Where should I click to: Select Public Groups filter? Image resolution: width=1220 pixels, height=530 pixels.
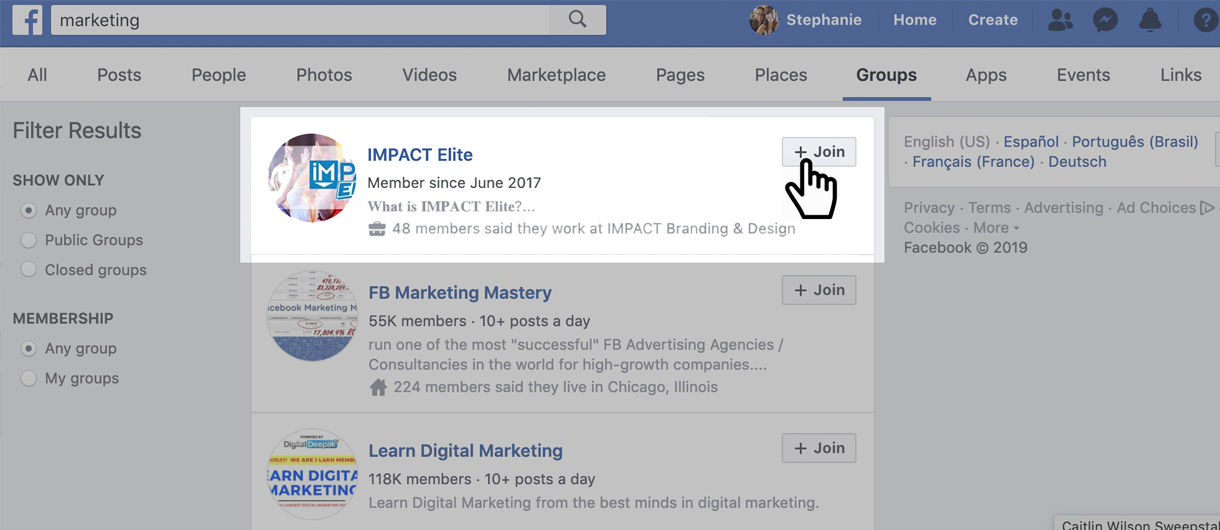(x=29, y=240)
